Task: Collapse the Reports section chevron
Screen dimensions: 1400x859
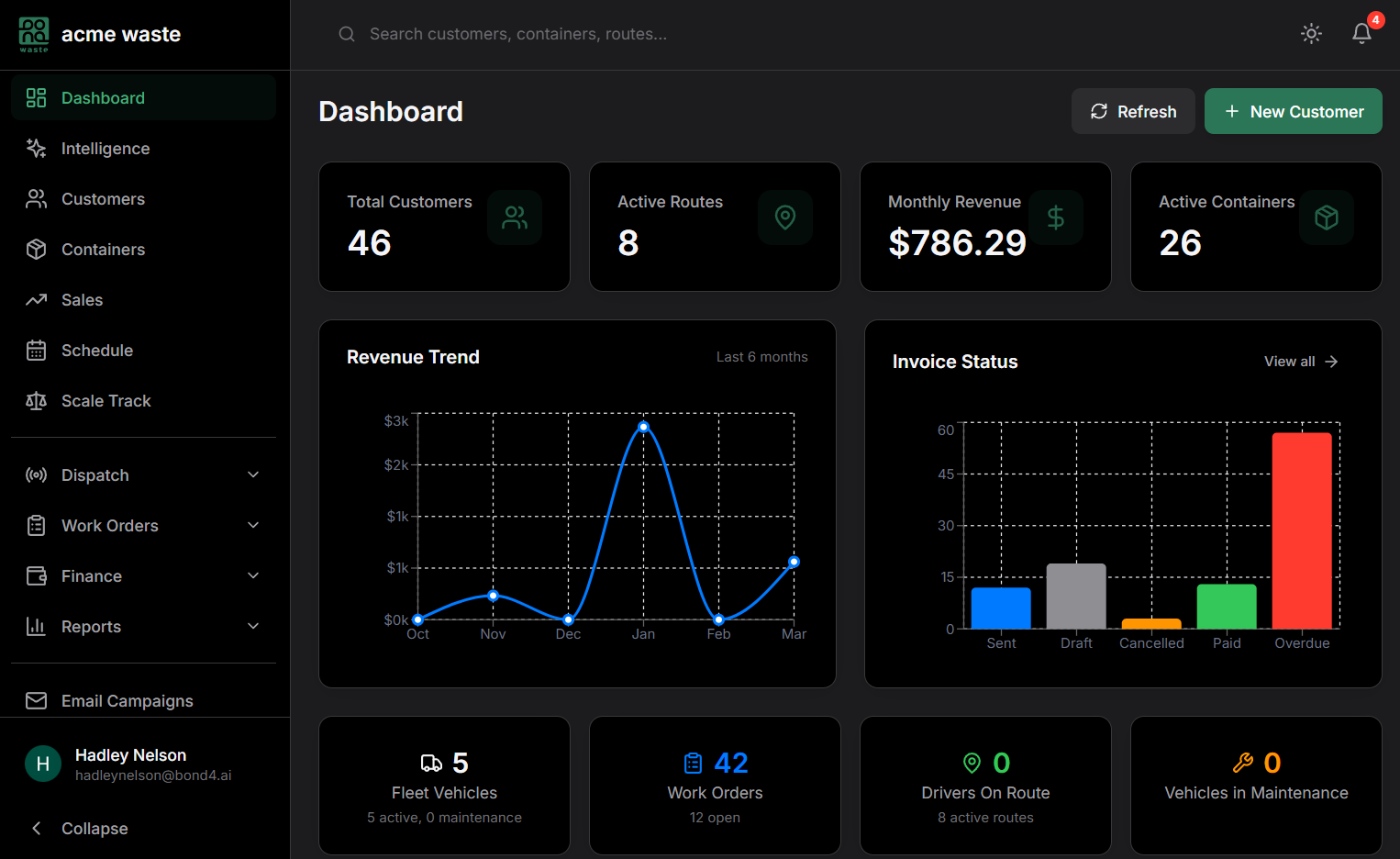Action: coord(252,626)
